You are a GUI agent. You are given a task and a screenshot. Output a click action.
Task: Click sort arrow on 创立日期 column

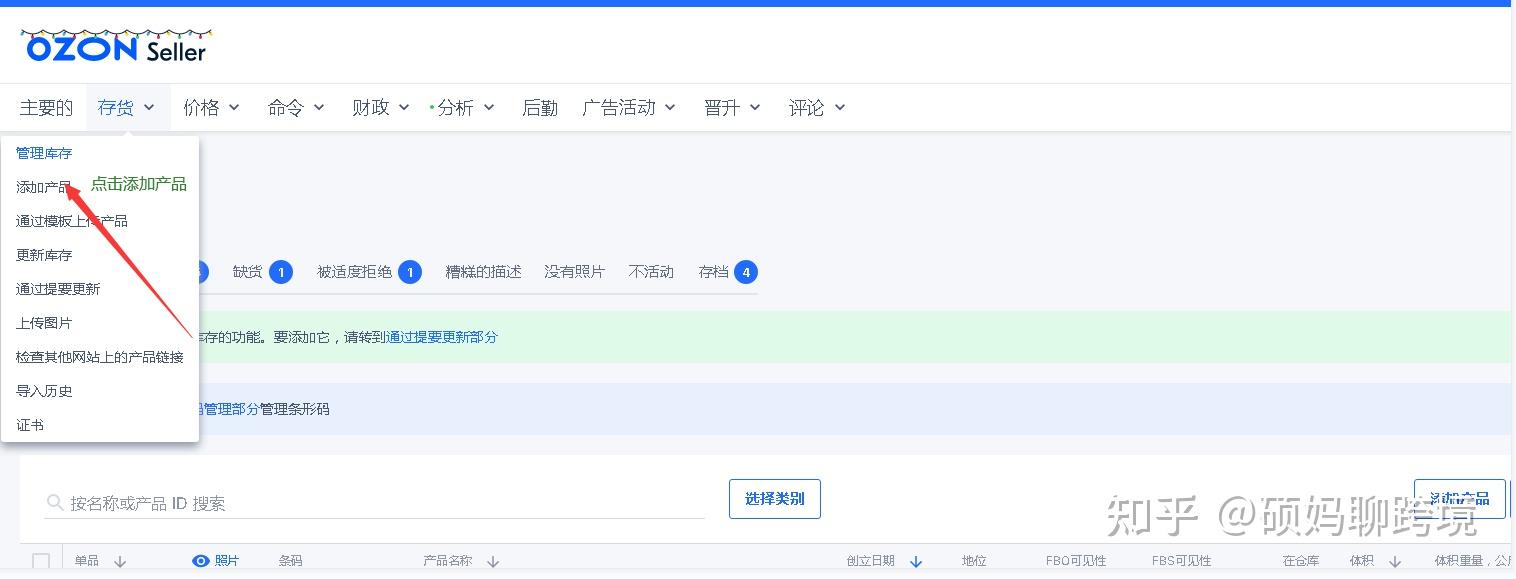coord(916,561)
